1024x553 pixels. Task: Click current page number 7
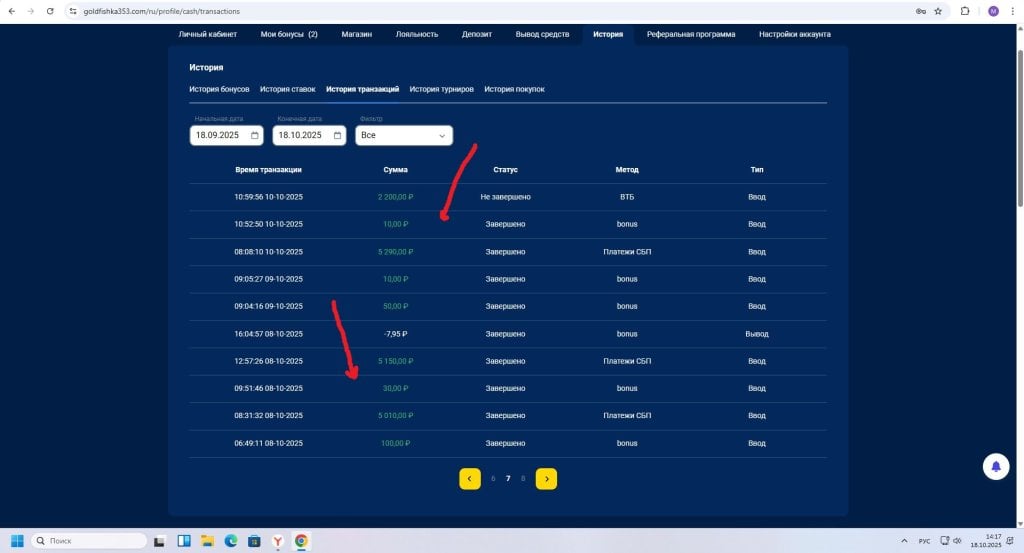[x=508, y=479]
